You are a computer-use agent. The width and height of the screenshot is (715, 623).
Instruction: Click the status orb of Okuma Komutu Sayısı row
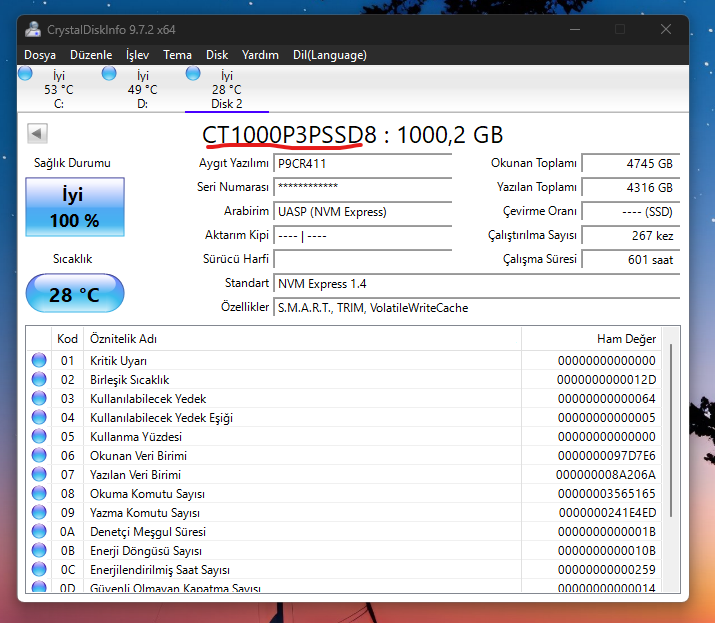(39, 493)
